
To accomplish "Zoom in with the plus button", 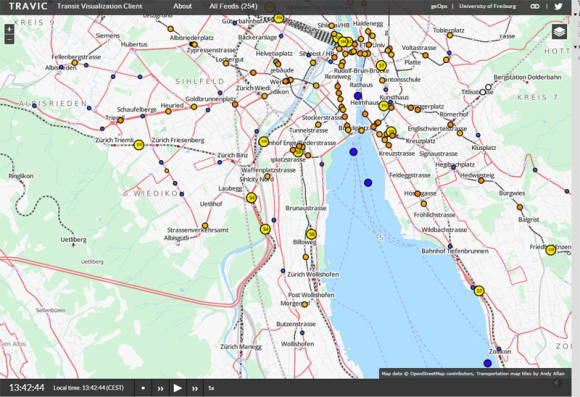I will pyautogui.click(x=9, y=29).
